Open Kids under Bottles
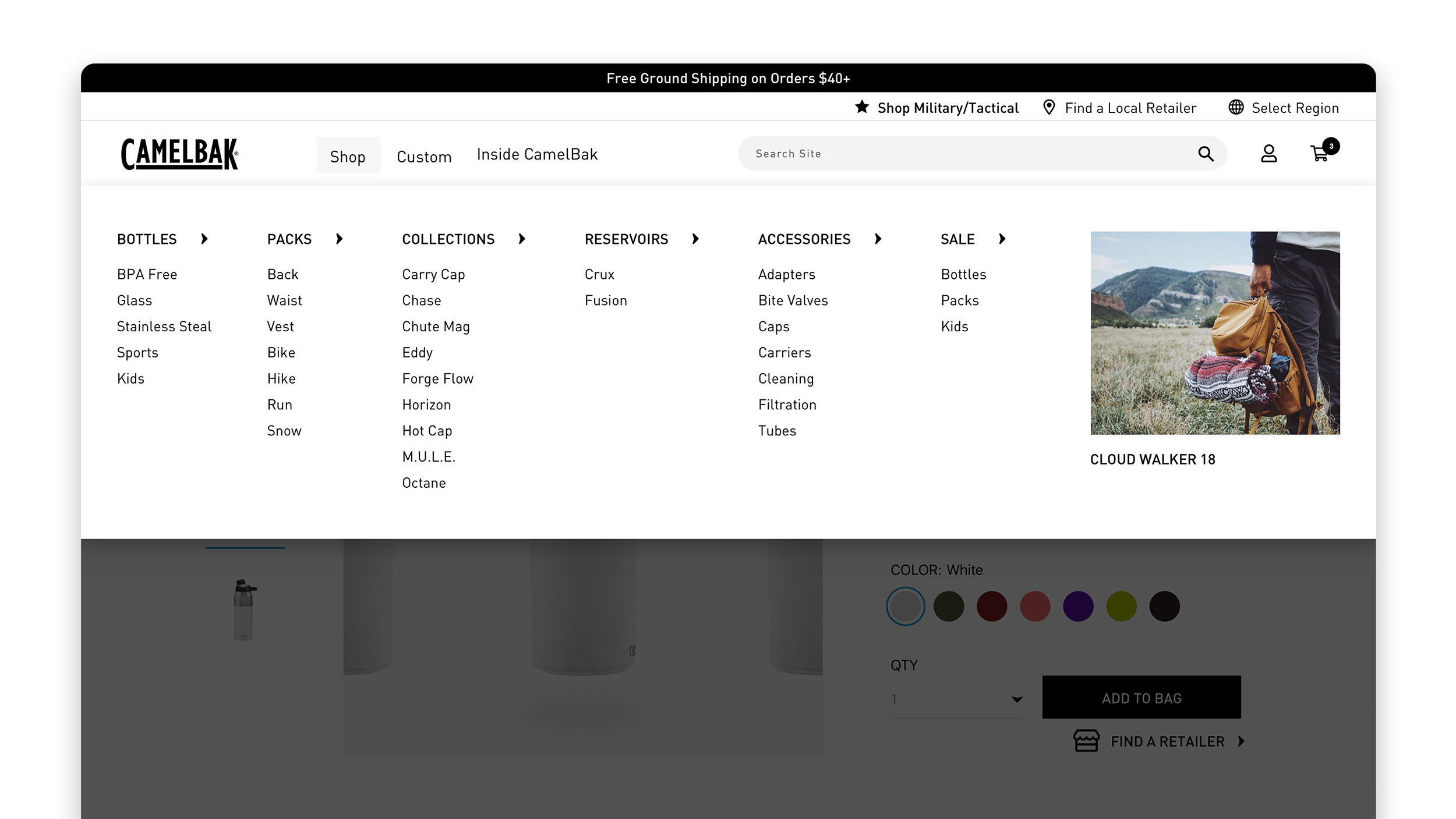 130,379
